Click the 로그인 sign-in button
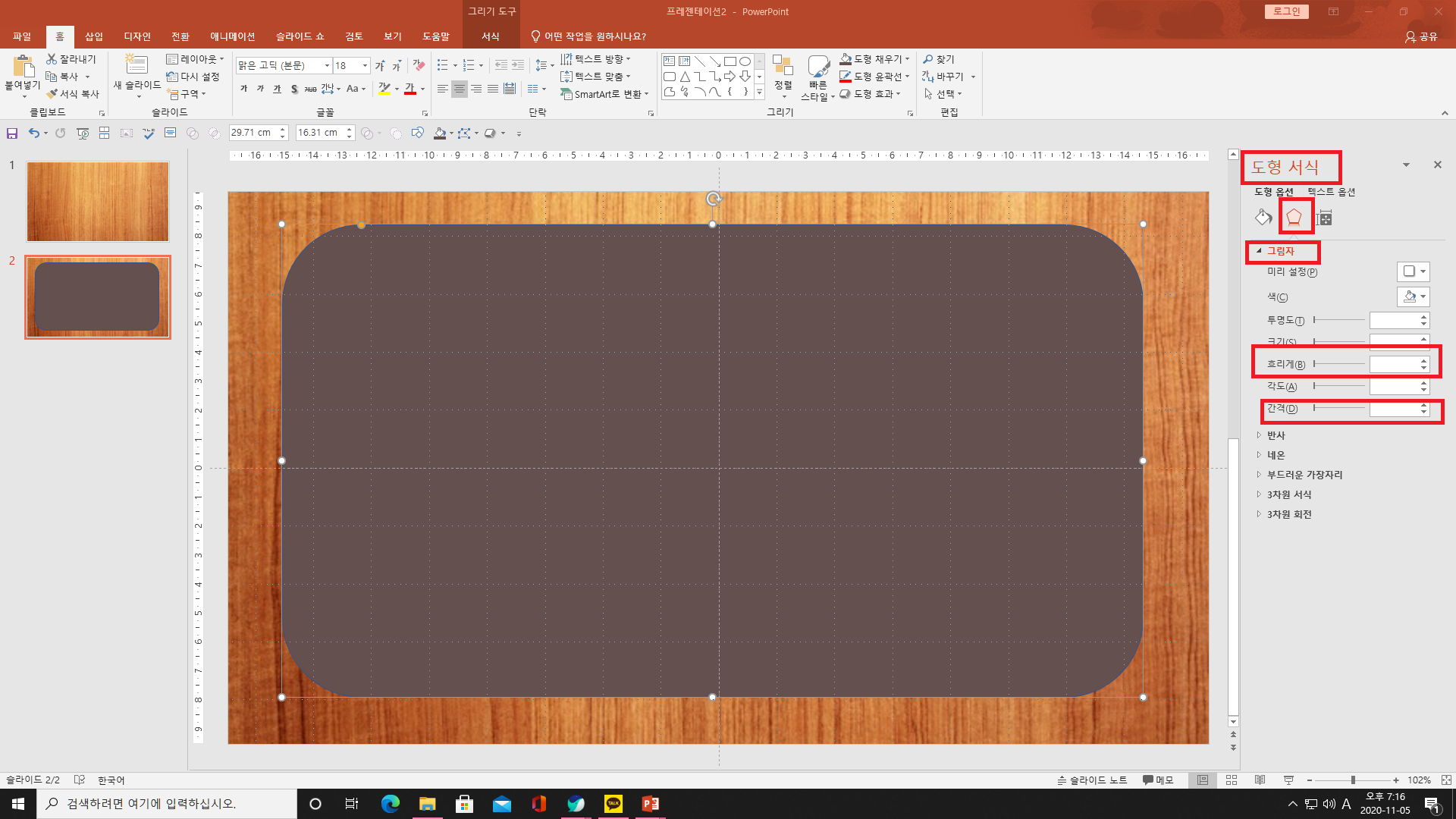 (1286, 11)
